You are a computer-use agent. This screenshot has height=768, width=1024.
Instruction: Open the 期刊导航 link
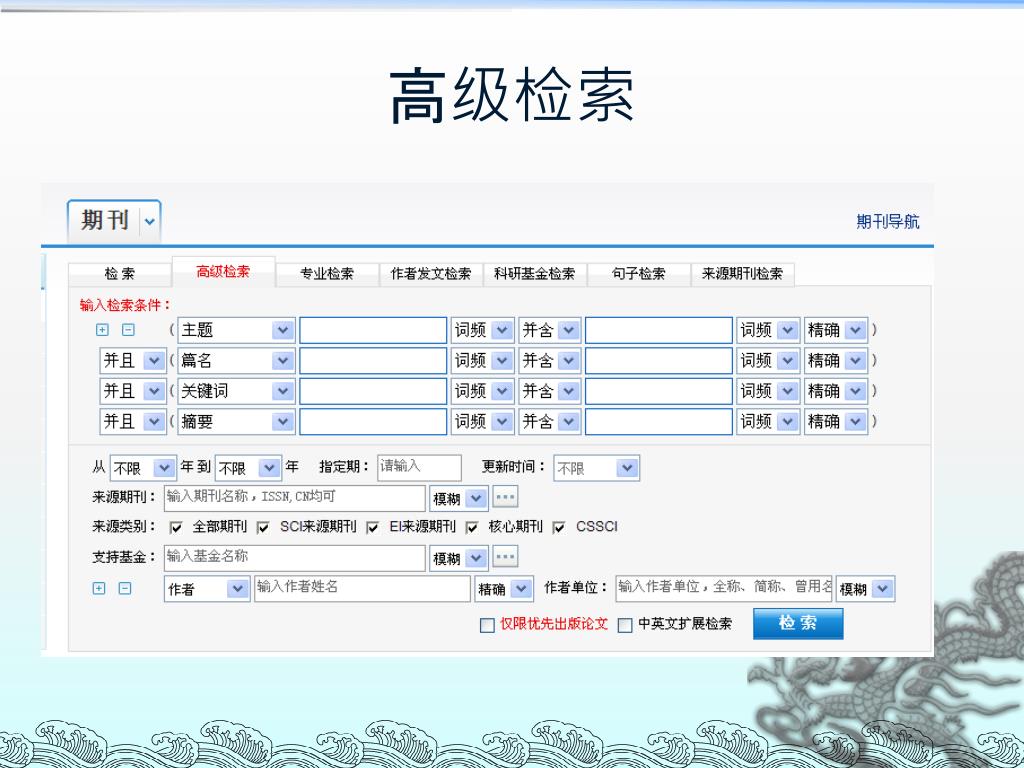[x=888, y=222]
